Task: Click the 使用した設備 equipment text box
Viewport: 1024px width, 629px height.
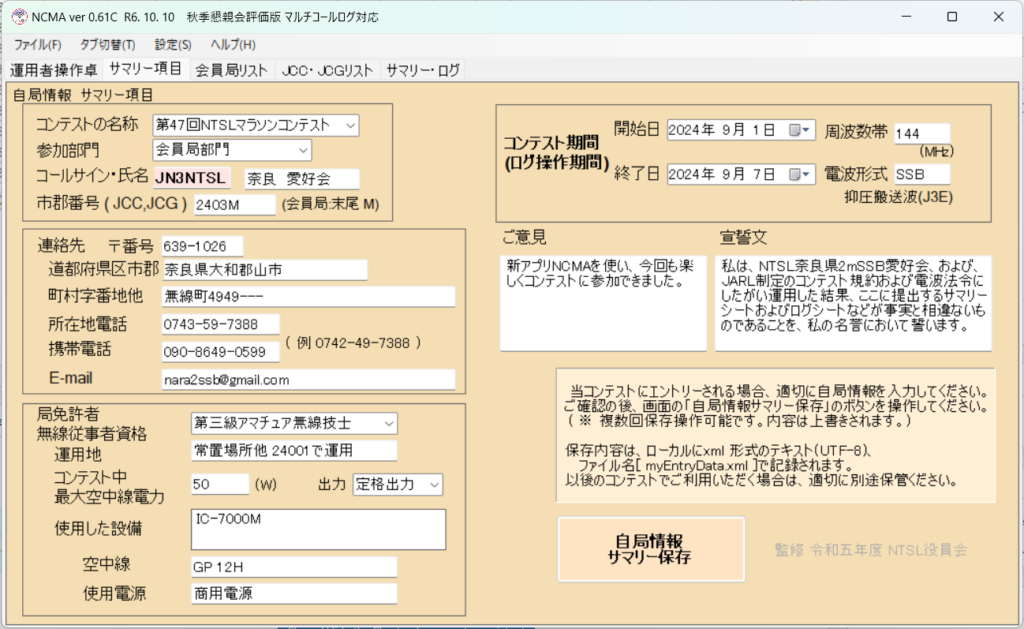Action: (x=318, y=529)
